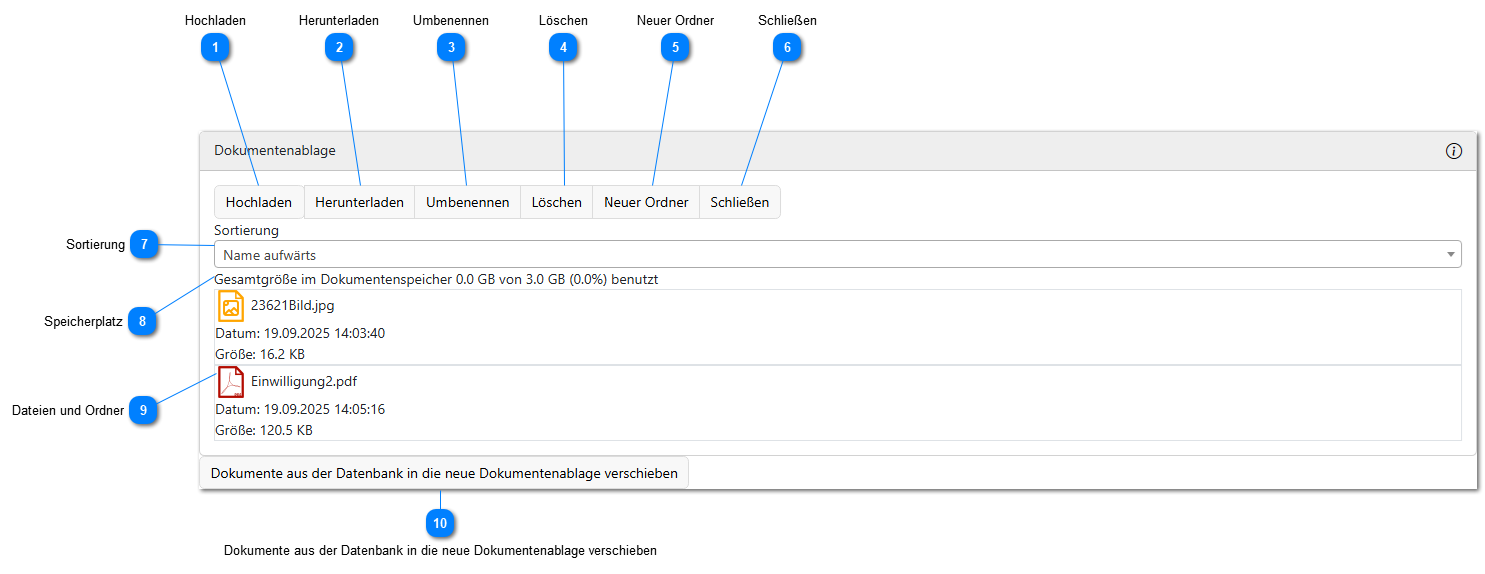Click the numbered callout badge 6

click(786, 47)
